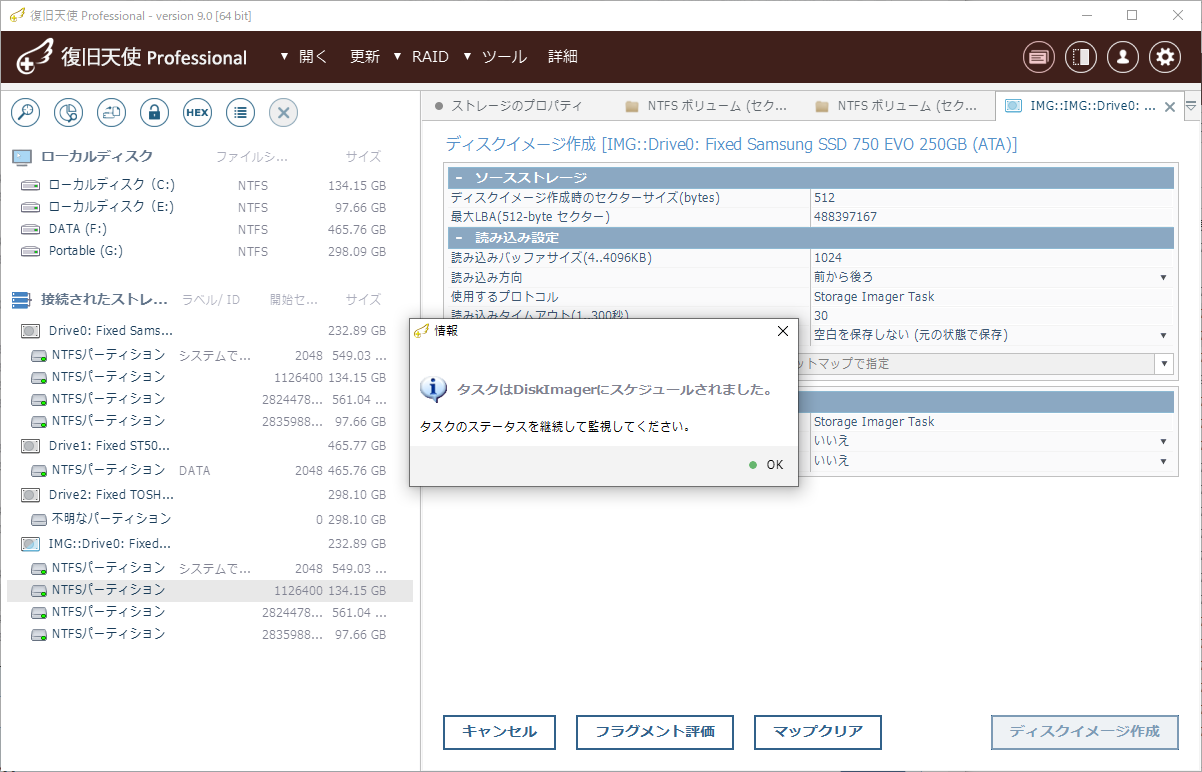Click the info icon in the dialog
Viewport: 1202px width, 772px height.
pyautogui.click(x=432, y=389)
